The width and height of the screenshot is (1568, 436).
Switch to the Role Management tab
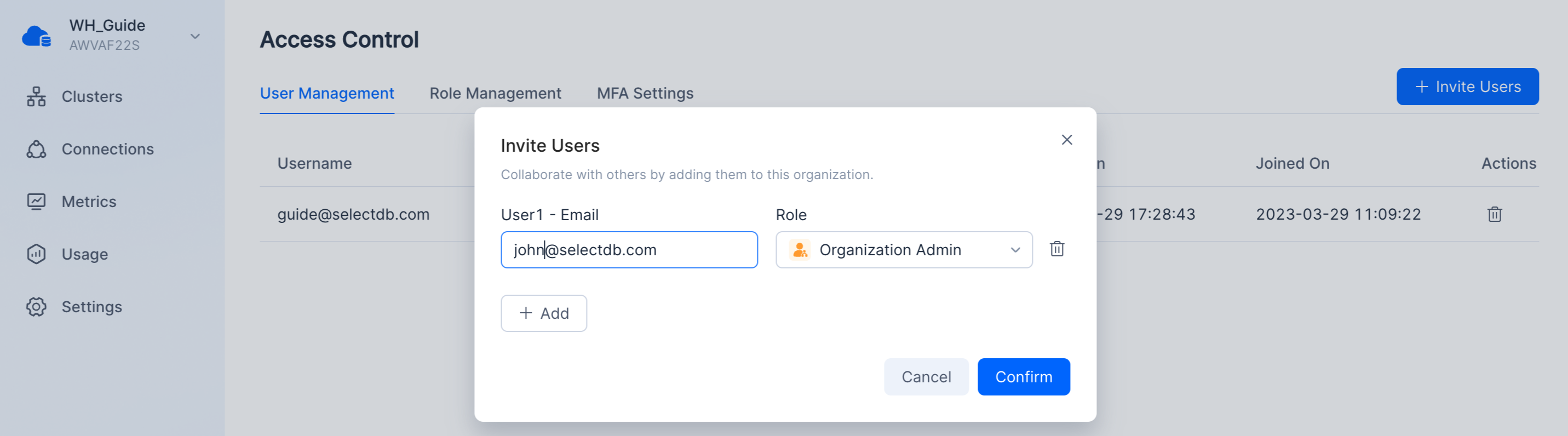(495, 93)
